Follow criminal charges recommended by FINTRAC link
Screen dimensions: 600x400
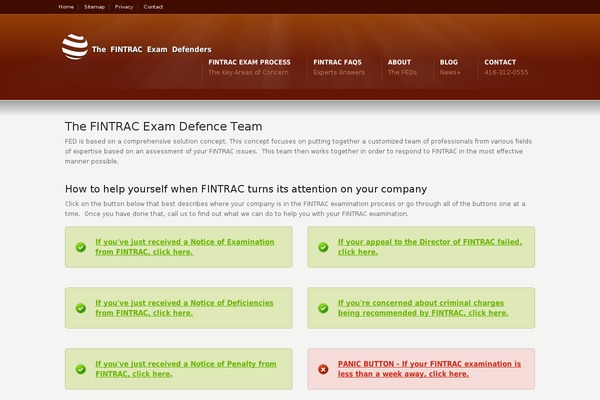click(x=423, y=308)
